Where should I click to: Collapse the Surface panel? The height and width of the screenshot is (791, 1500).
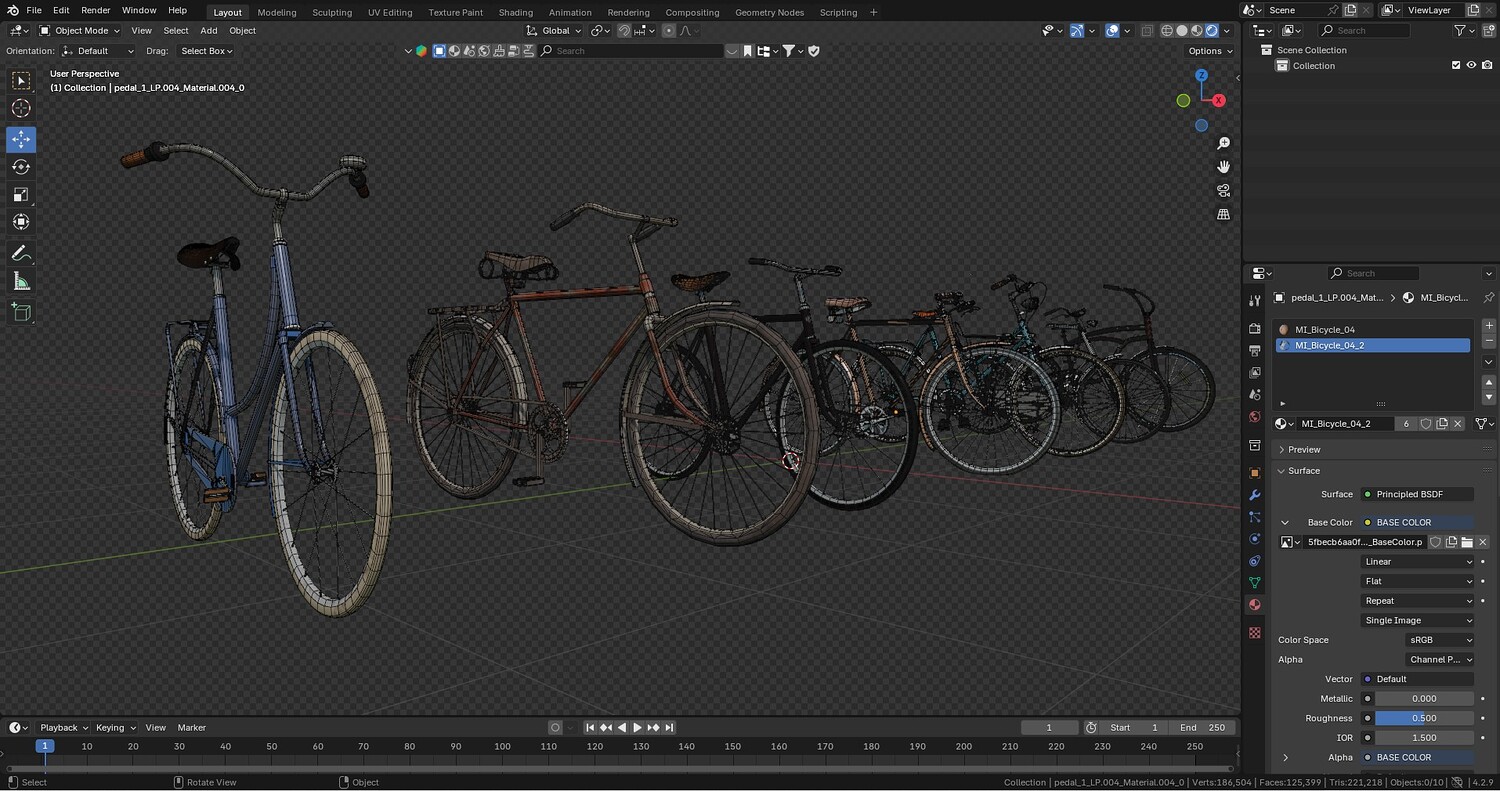(x=1303, y=471)
